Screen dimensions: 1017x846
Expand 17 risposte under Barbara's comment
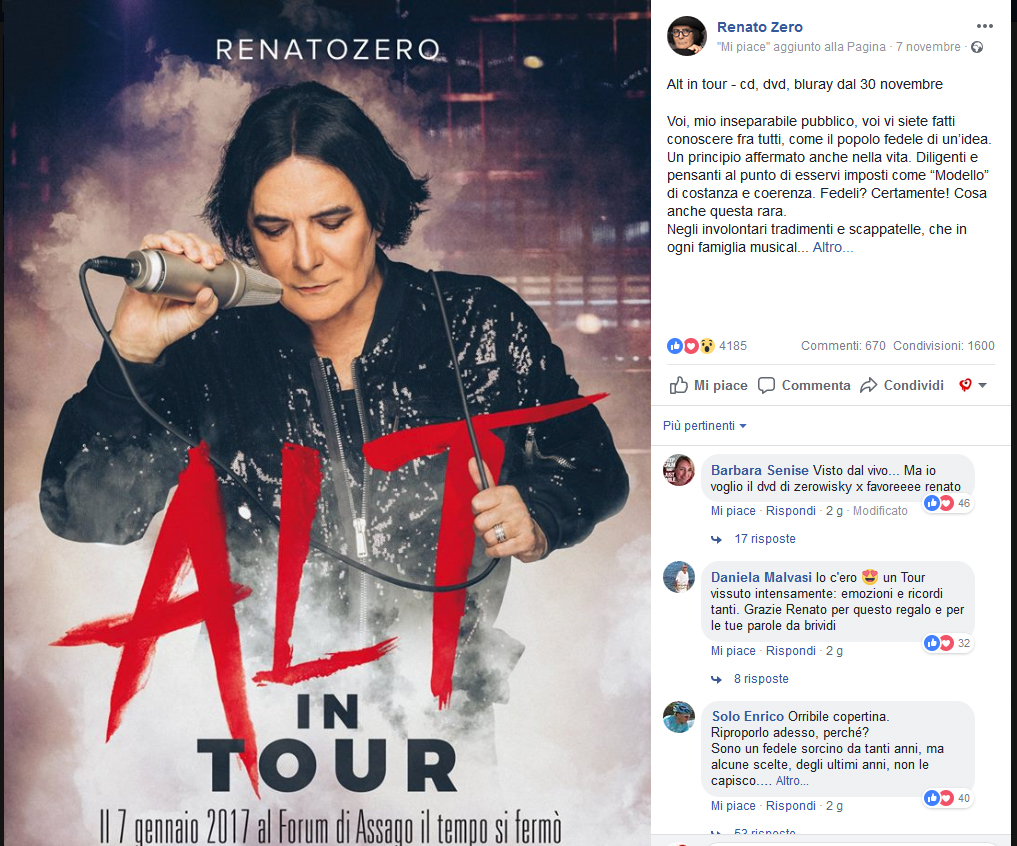tap(764, 538)
